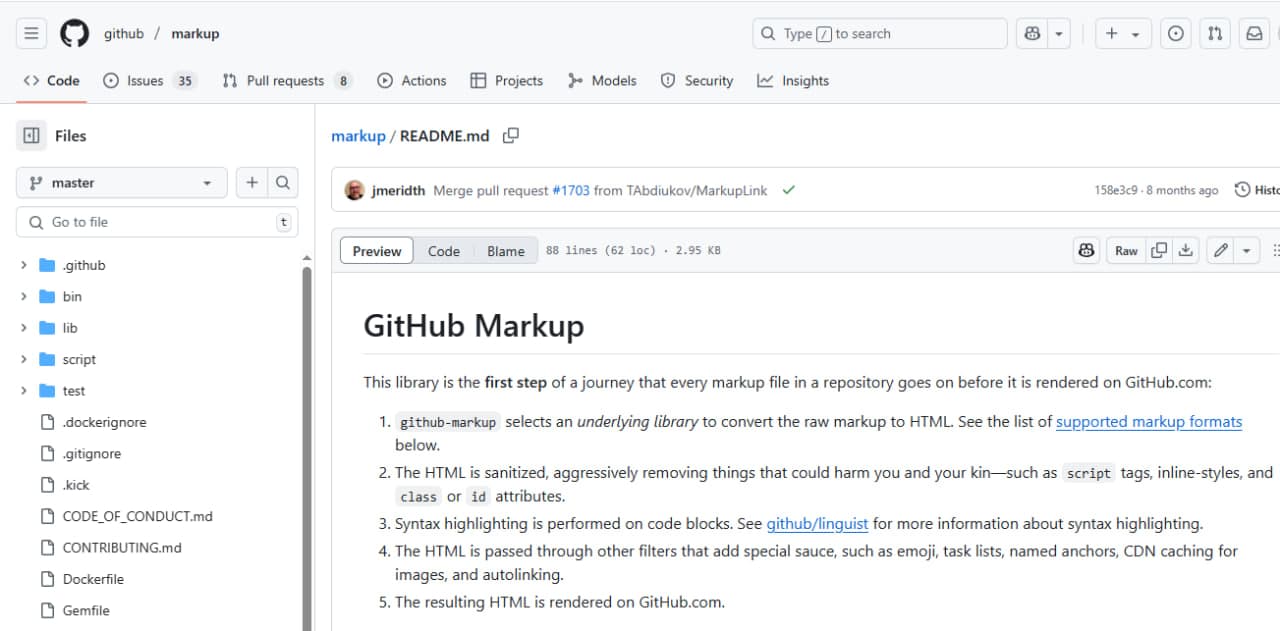Collapse the file tree panel icon
The width and height of the screenshot is (1280, 631).
coord(31,136)
